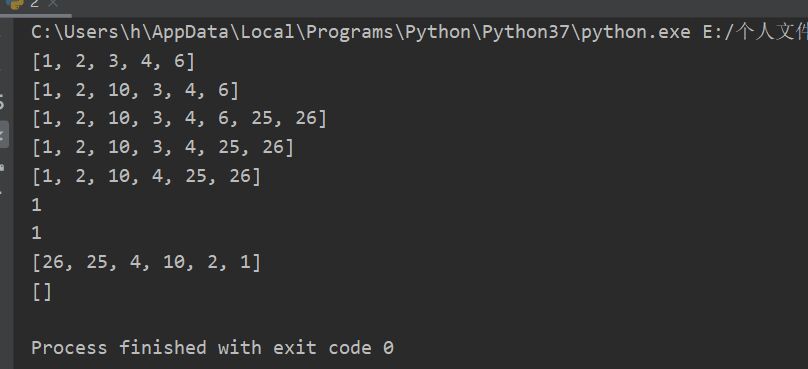Click the output line [1, 2, 10, 3, 4, 6]
This screenshot has width=808, height=369.
coord(136,90)
